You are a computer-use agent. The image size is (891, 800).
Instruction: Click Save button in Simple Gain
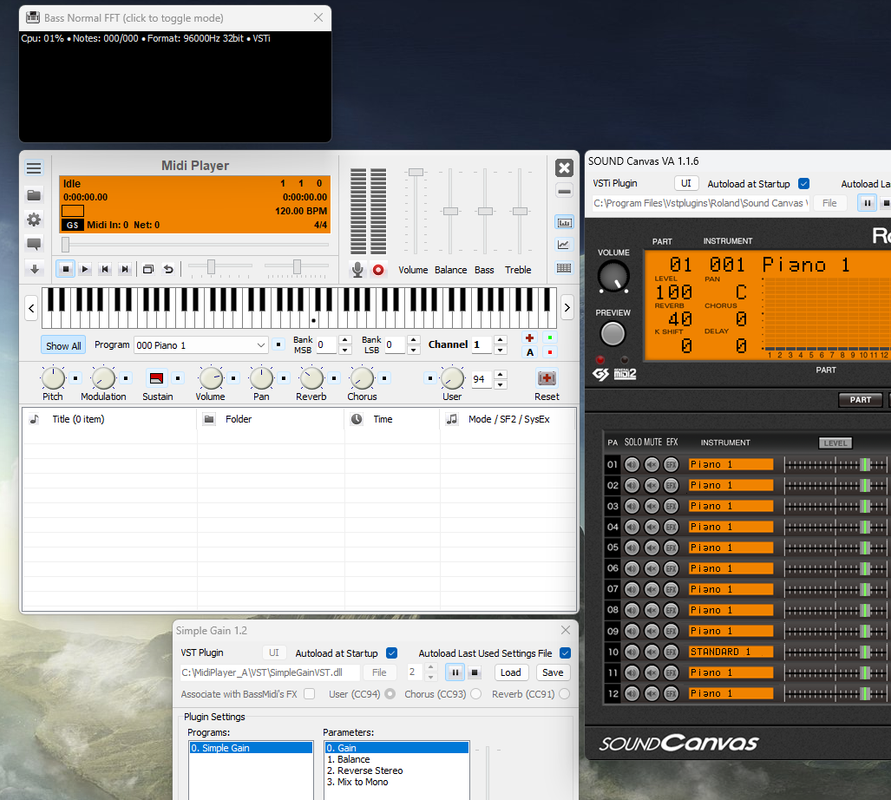(552, 673)
